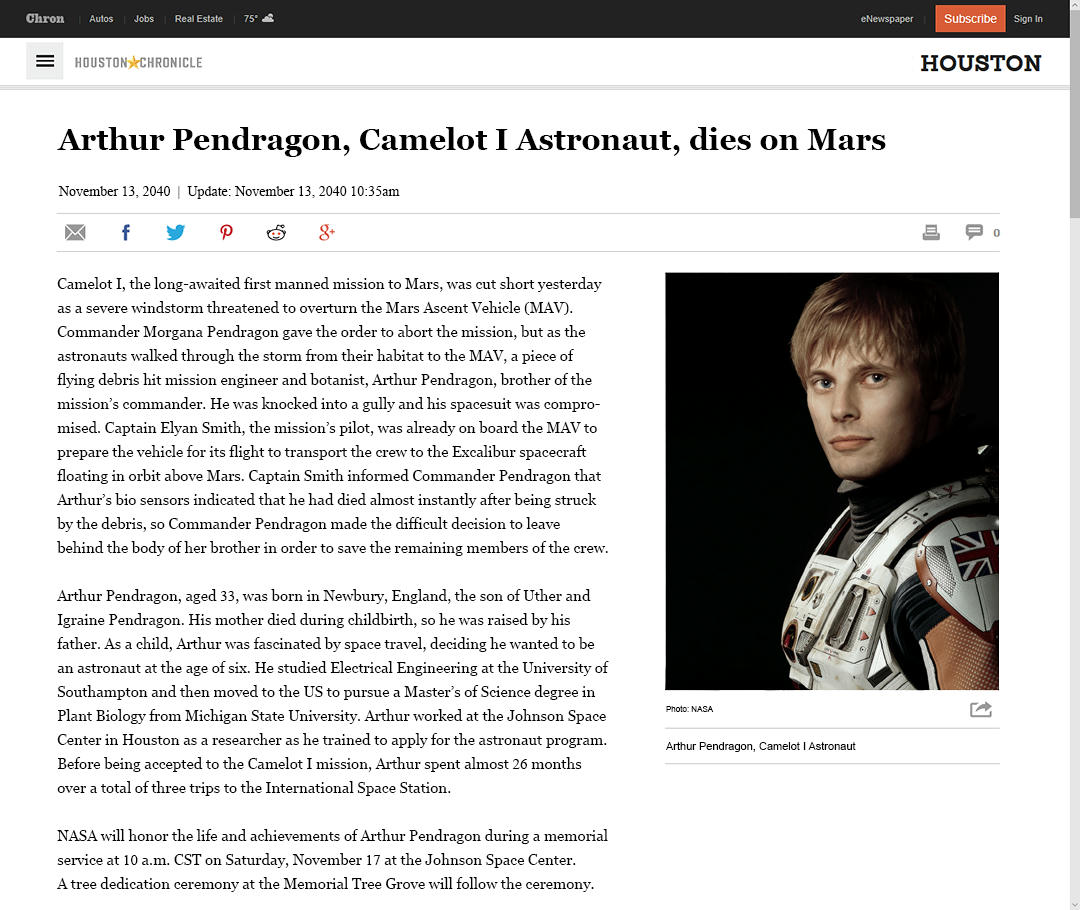The width and height of the screenshot is (1080, 910).
Task: Click the 'Photo: NASA' credit text
Action: [689, 709]
